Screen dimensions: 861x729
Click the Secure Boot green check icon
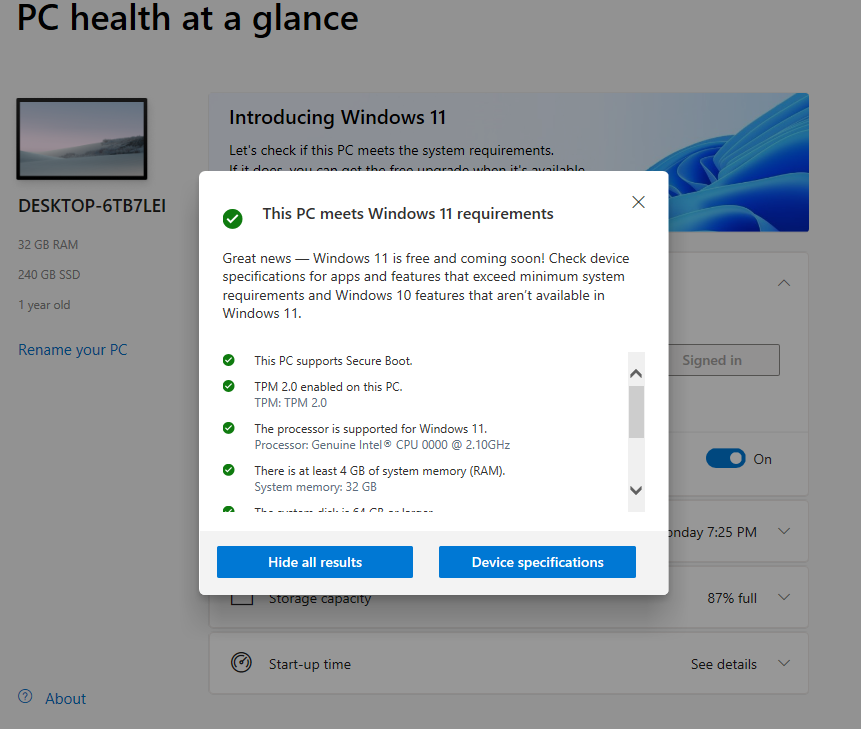(228, 360)
